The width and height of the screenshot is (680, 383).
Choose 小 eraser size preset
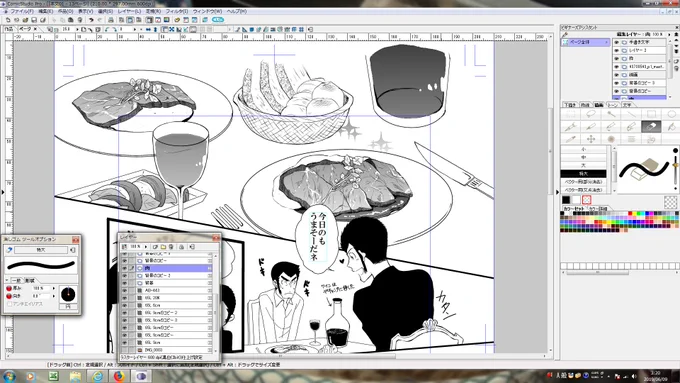coord(583,149)
